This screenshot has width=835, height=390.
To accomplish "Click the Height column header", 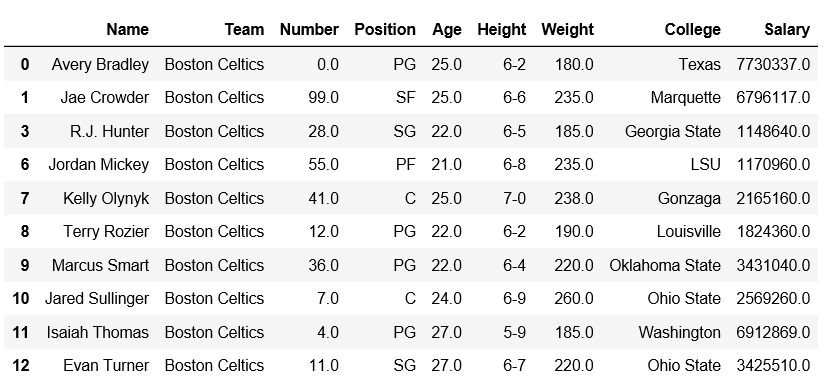I will (x=502, y=29).
